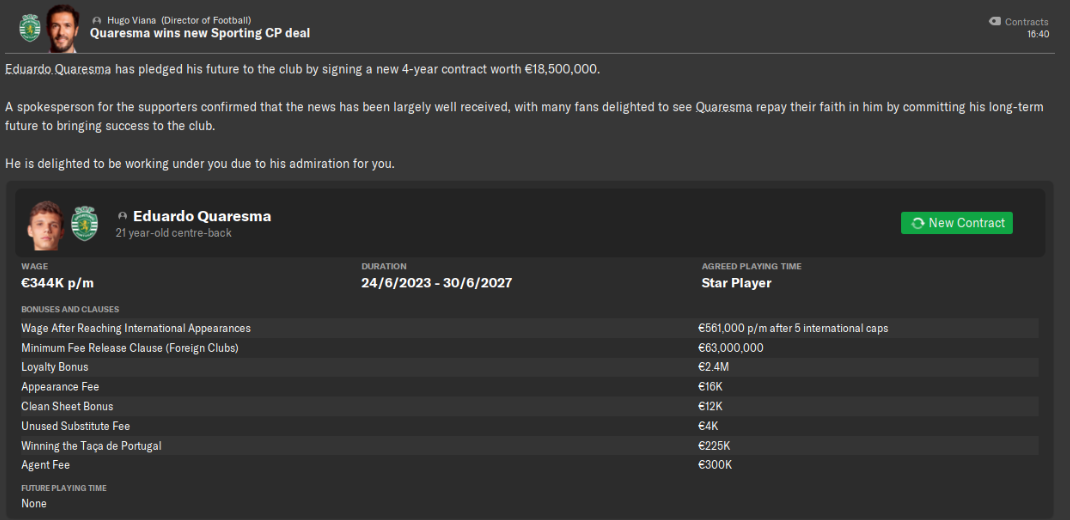
Task: Select the Contracts category label
Action: [1027, 21]
